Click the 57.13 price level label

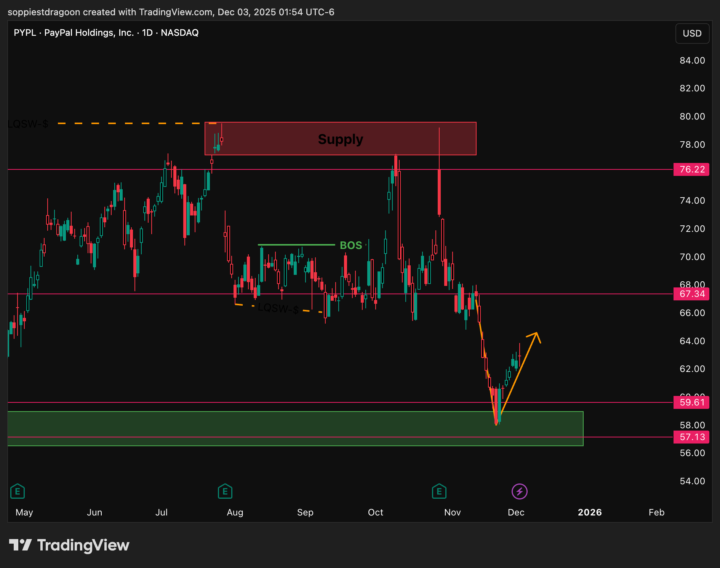[692, 437]
